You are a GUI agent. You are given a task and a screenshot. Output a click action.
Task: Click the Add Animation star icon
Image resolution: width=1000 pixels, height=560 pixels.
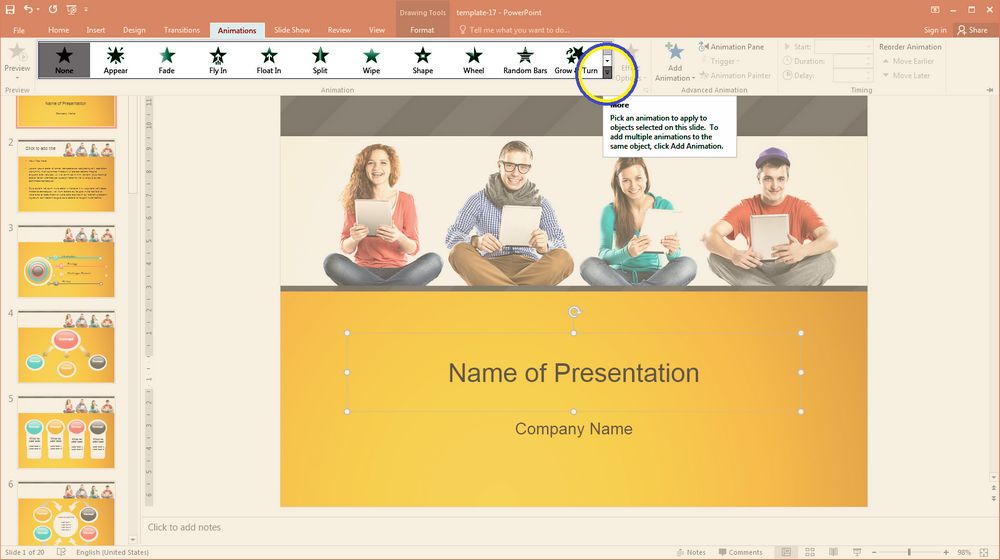click(x=674, y=52)
